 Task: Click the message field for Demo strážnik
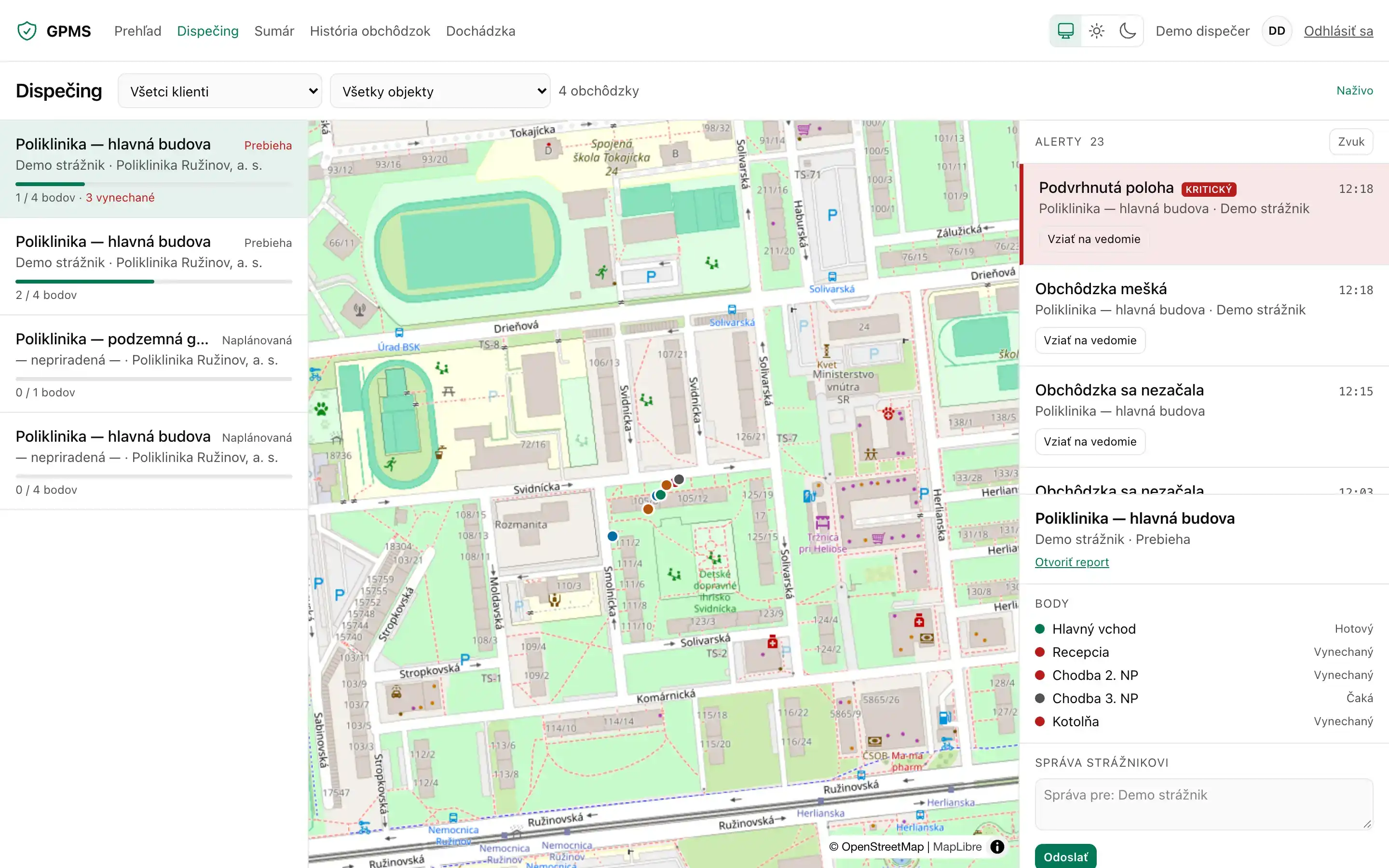click(x=1204, y=804)
